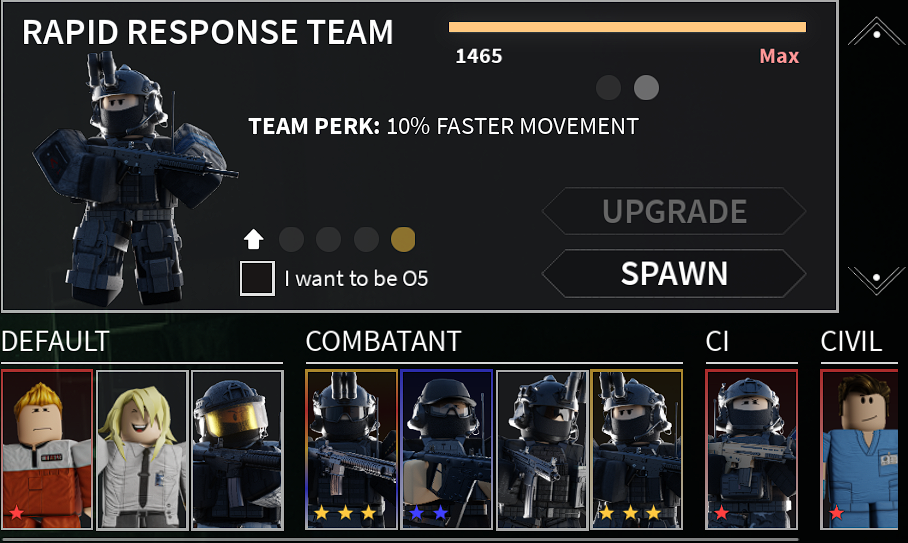
Task: Click the white upward arrow upgrade icon
Action: click(254, 239)
